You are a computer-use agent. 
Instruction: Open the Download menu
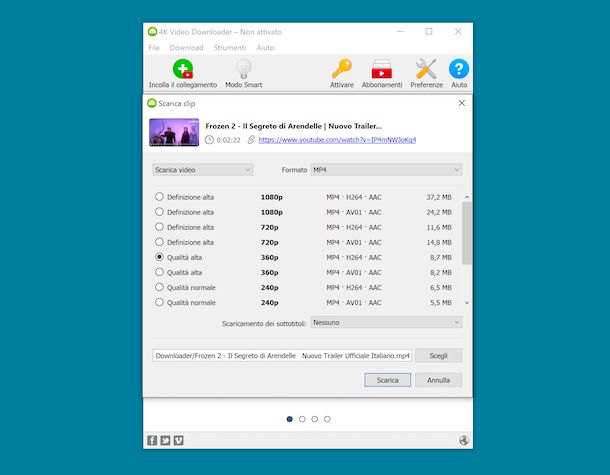tap(186, 47)
